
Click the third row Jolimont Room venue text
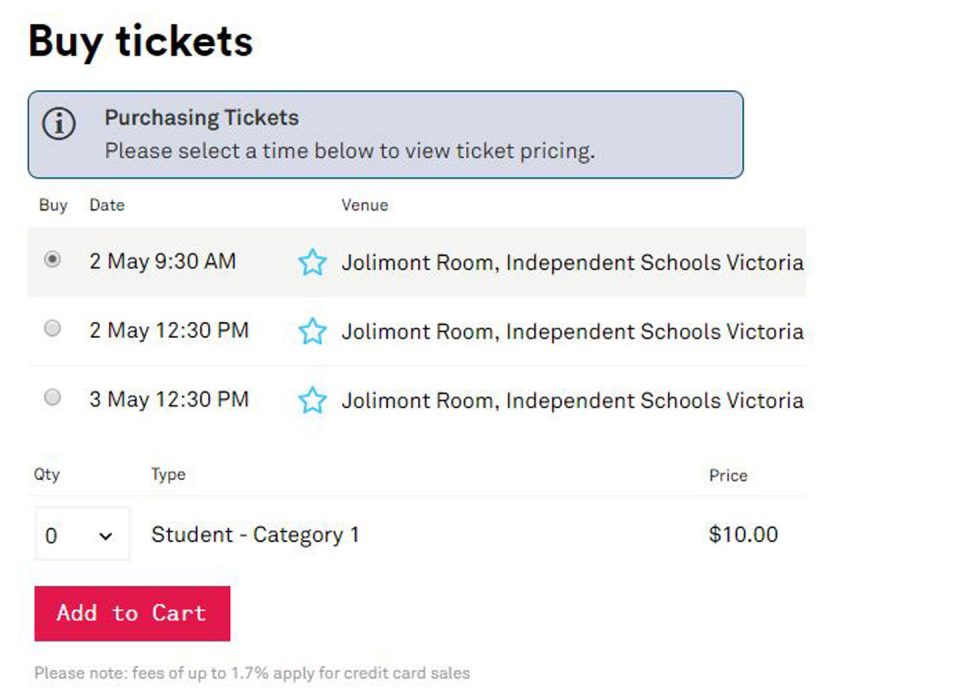[572, 401]
